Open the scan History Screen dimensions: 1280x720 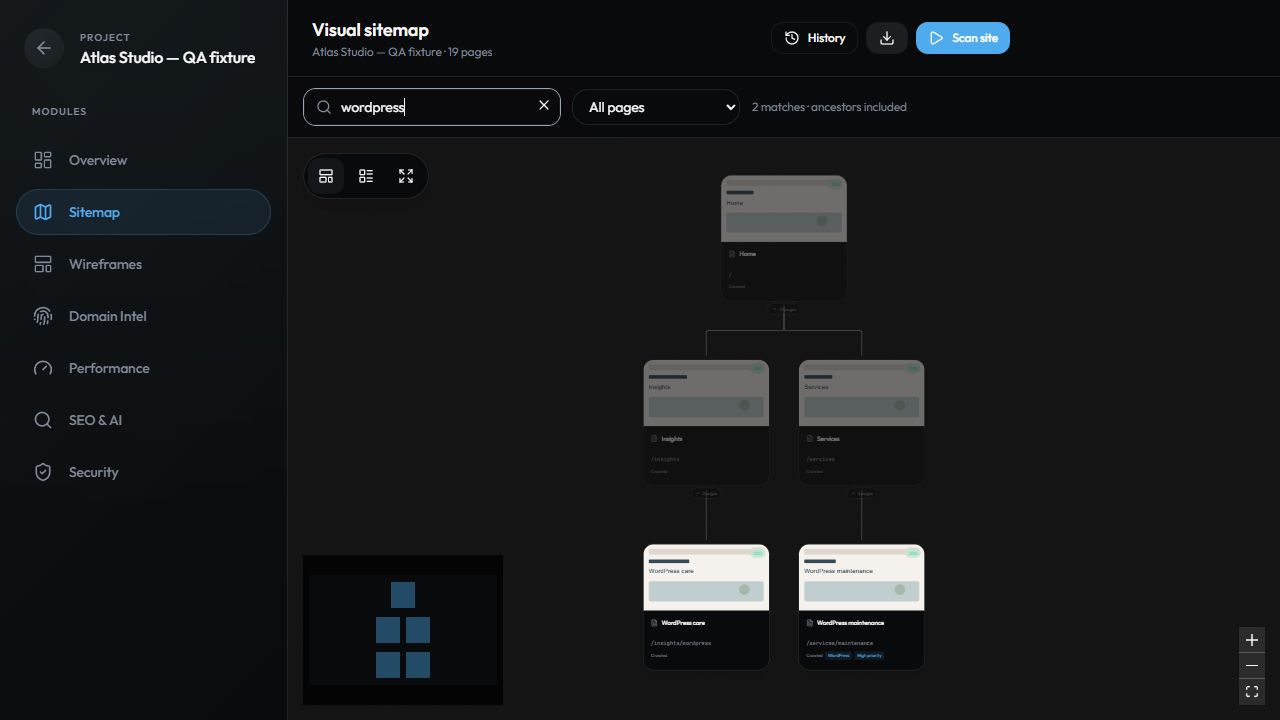[814, 38]
